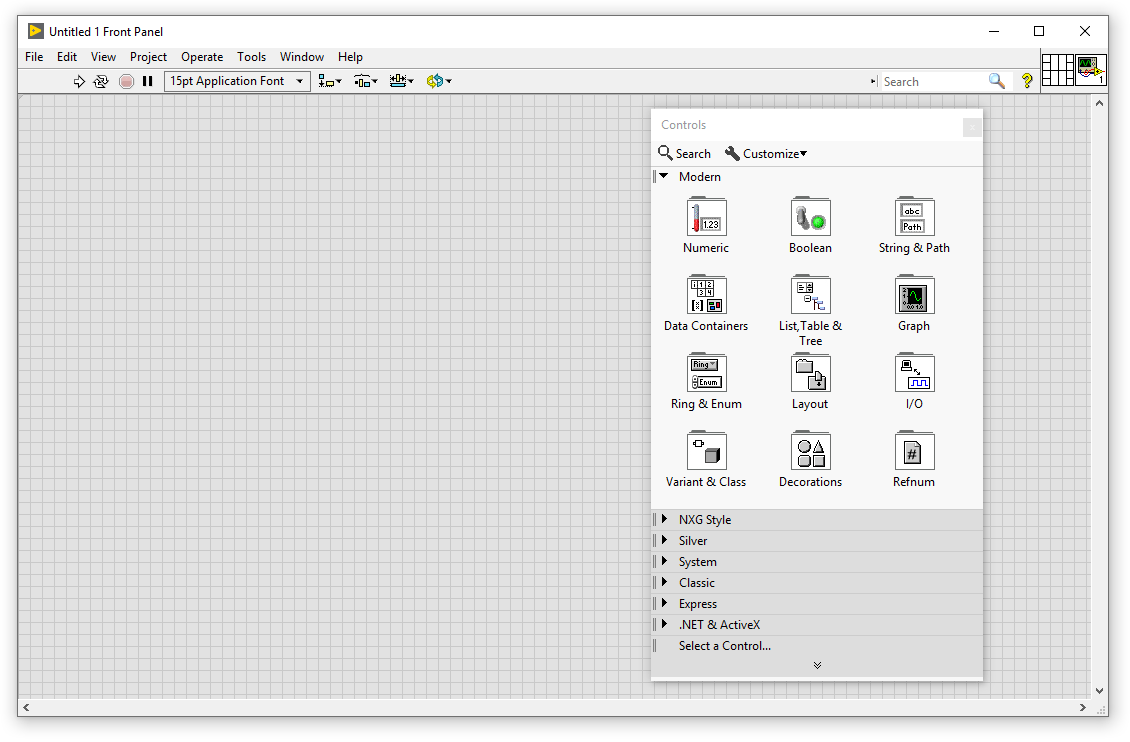Open the Distribute Objects dropdown
Image resolution: width=1130 pixels, height=742 pixels.
[x=365, y=81]
